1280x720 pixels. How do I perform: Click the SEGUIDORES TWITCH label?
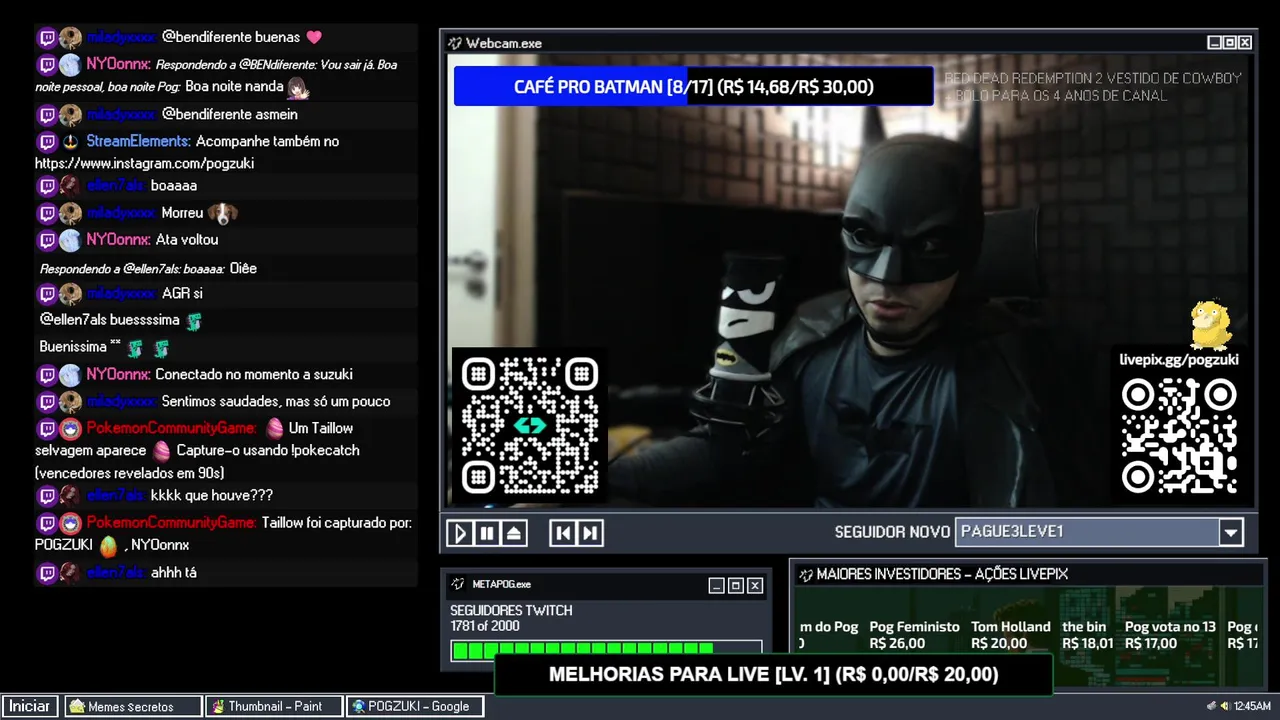pyautogui.click(x=511, y=610)
